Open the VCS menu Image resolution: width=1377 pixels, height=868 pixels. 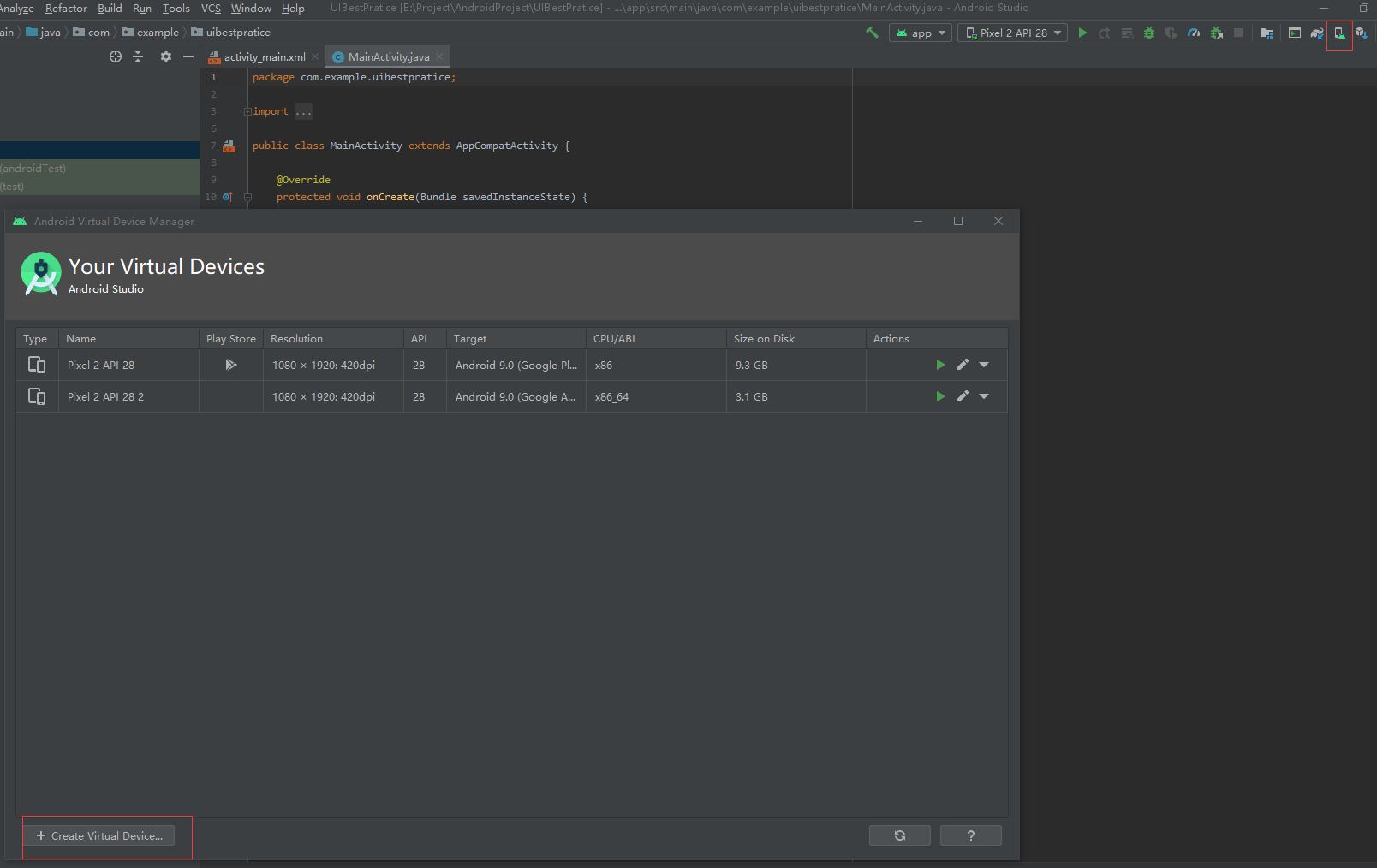point(211,9)
